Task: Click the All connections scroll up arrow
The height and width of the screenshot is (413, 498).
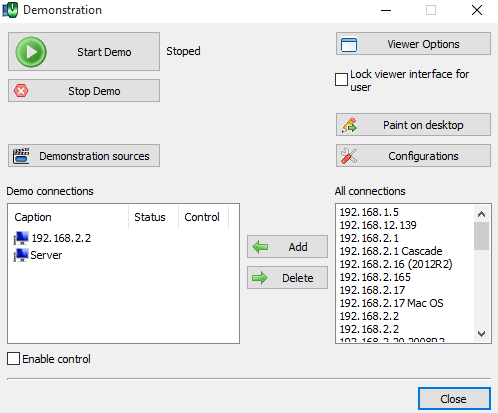Action: (481, 214)
